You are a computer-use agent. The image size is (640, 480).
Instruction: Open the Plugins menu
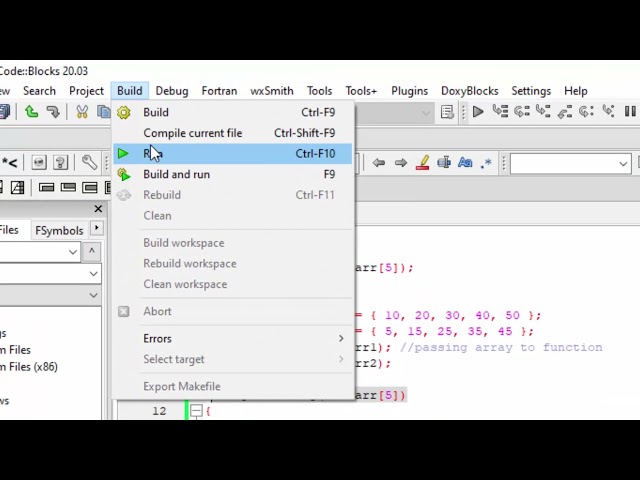pos(409,91)
